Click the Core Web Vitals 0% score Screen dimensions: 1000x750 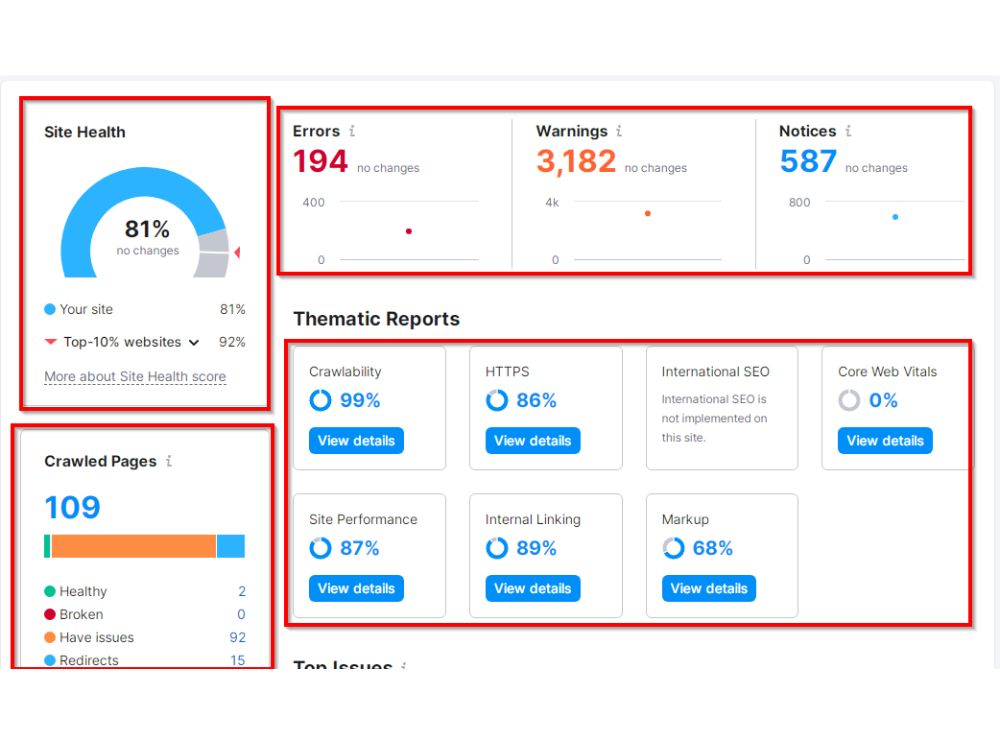(x=883, y=401)
